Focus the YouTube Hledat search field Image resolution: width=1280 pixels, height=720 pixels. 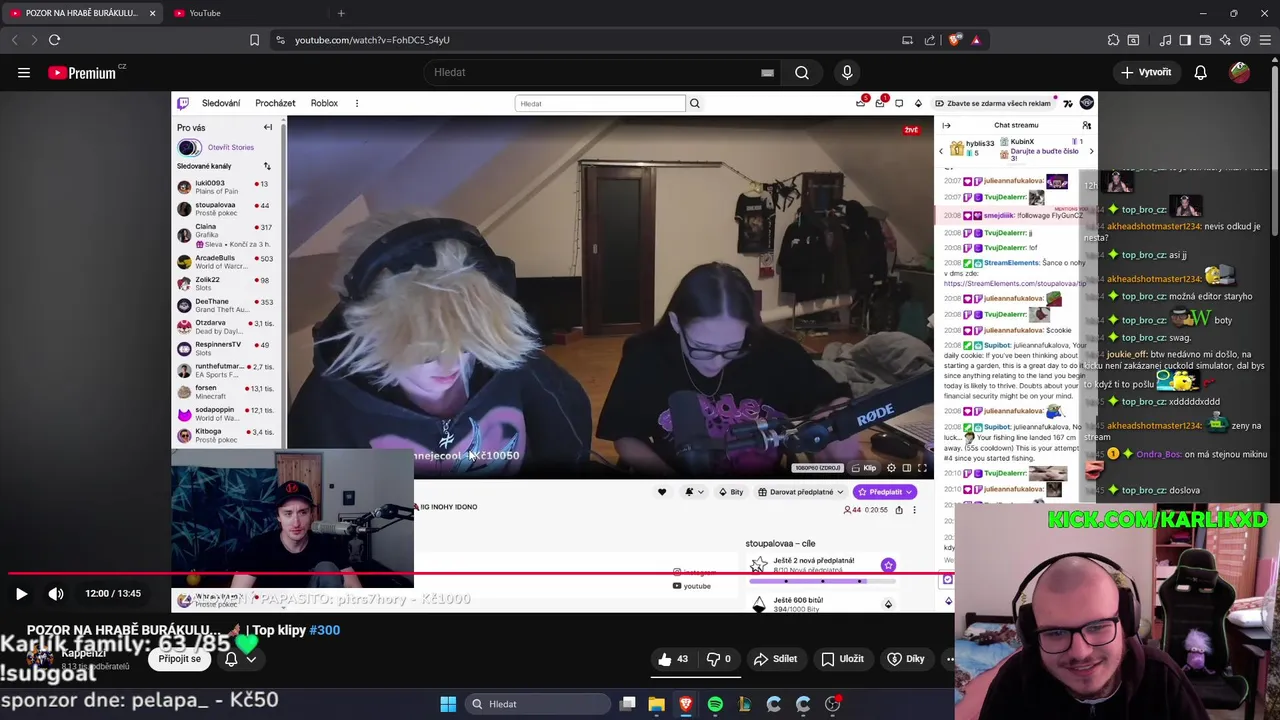point(600,72)
